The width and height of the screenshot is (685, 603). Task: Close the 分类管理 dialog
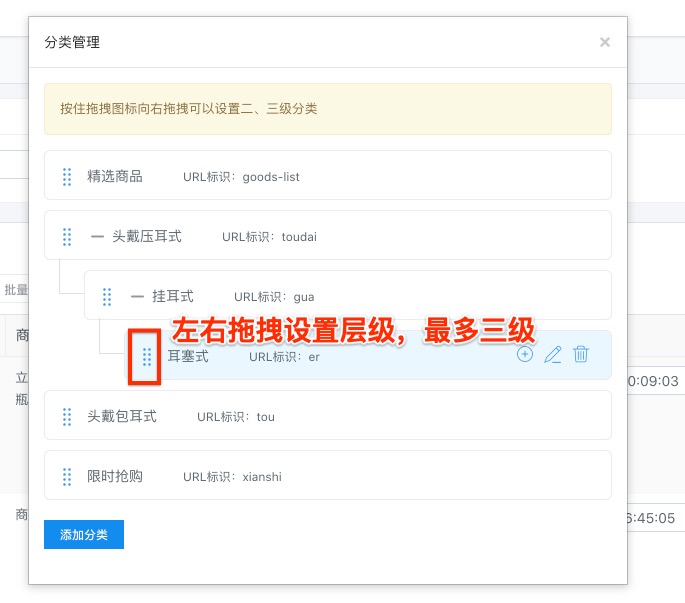[x=604, y=42]
